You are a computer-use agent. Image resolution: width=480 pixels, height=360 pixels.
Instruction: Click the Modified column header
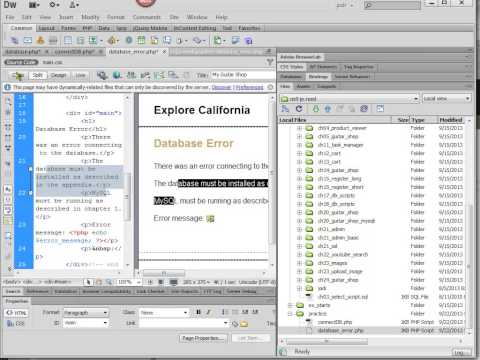click(x=452, y=120)
